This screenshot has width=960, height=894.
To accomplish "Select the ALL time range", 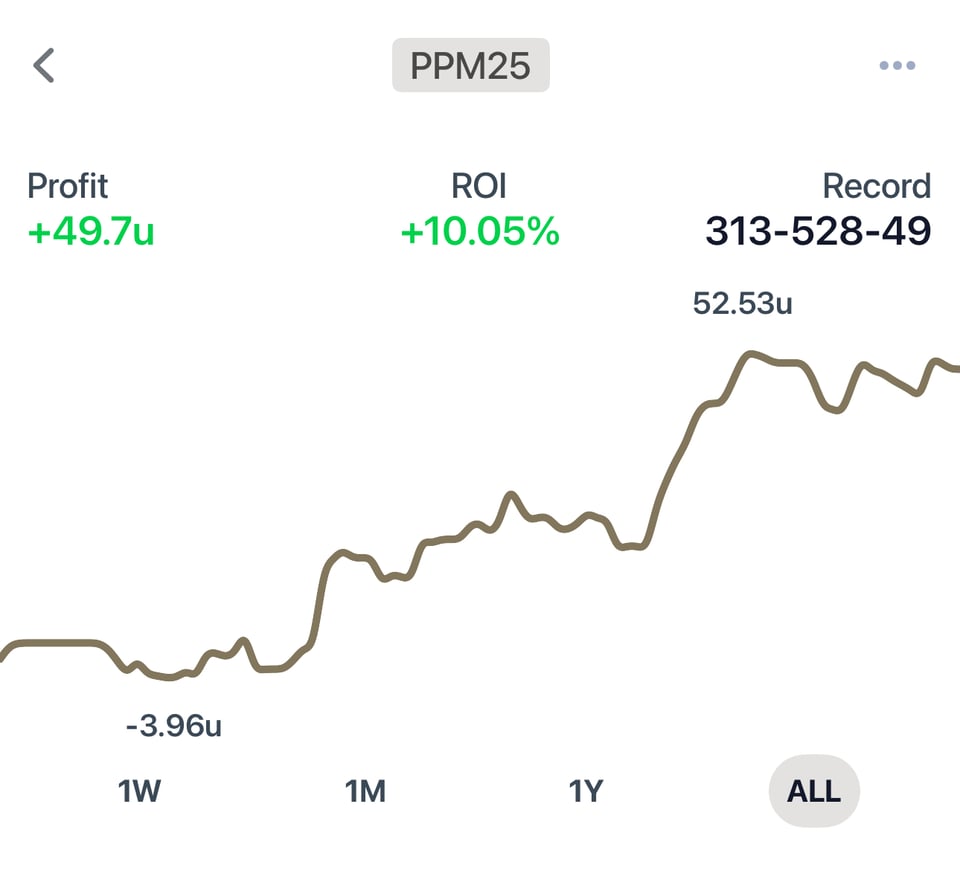I will (x=813, y=792).
